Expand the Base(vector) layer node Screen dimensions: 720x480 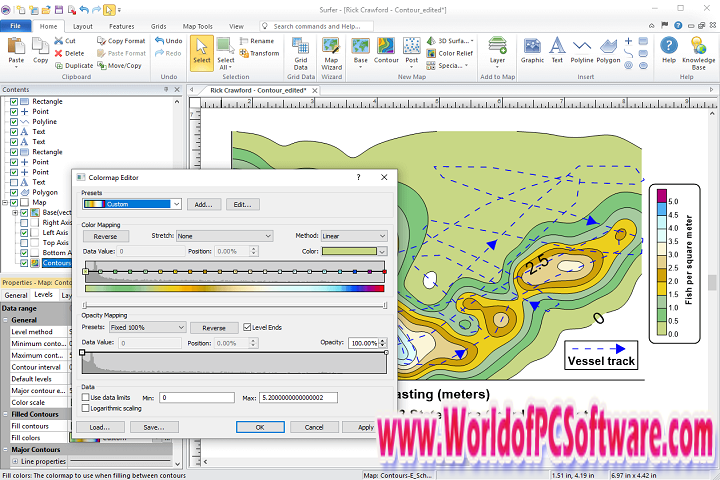[15, 213]
